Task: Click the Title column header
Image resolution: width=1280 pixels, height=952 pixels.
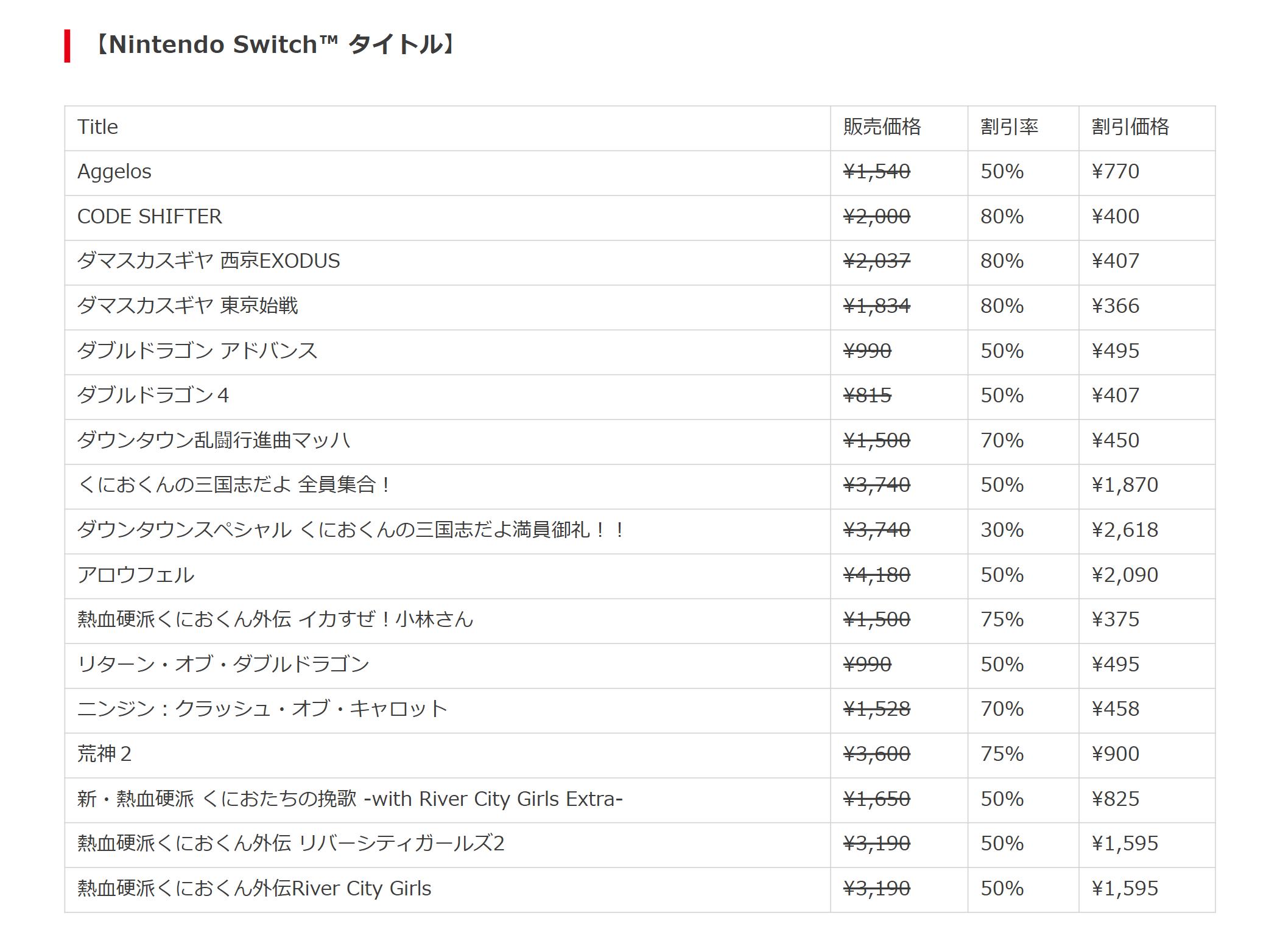Action: [97, 127]
